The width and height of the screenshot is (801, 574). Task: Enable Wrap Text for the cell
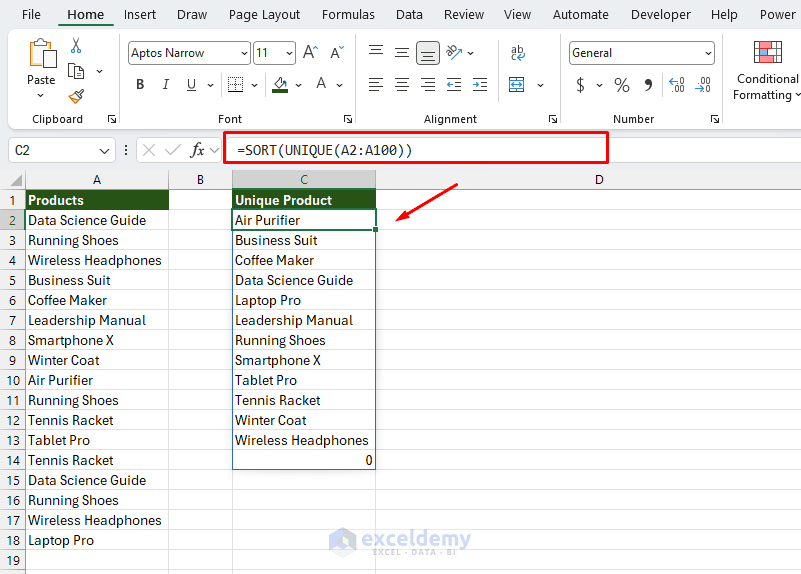(517, 53)
